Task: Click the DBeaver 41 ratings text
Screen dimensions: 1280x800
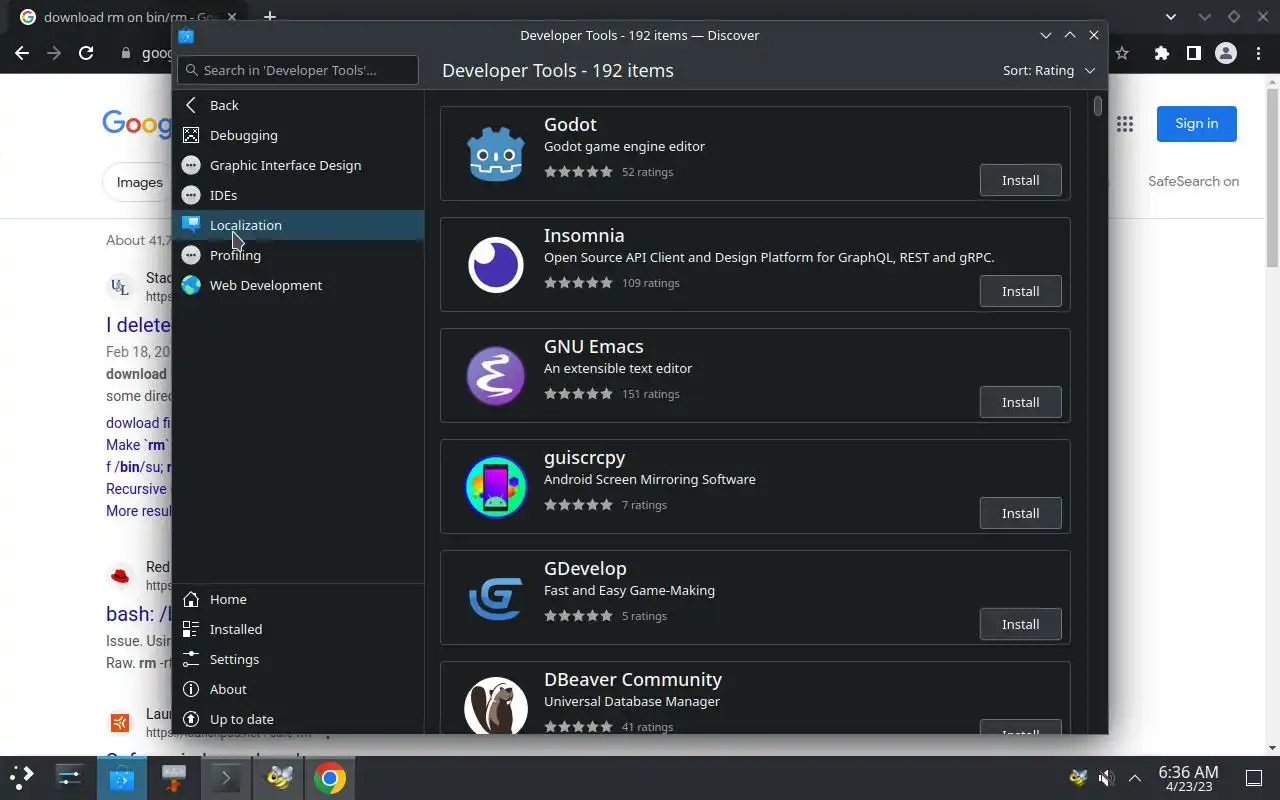Action: click(x=647, y=727)
